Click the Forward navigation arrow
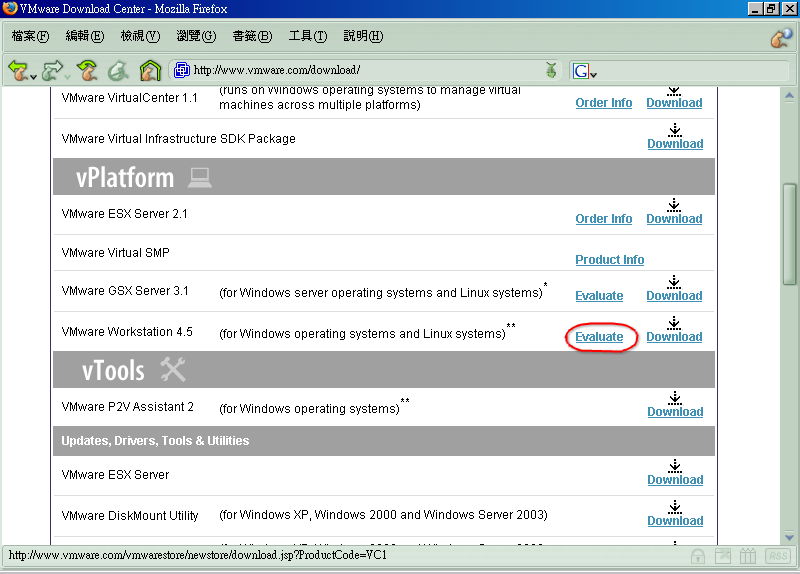The height and width of the screenshot is (574, 800). (x=51, y=70)
